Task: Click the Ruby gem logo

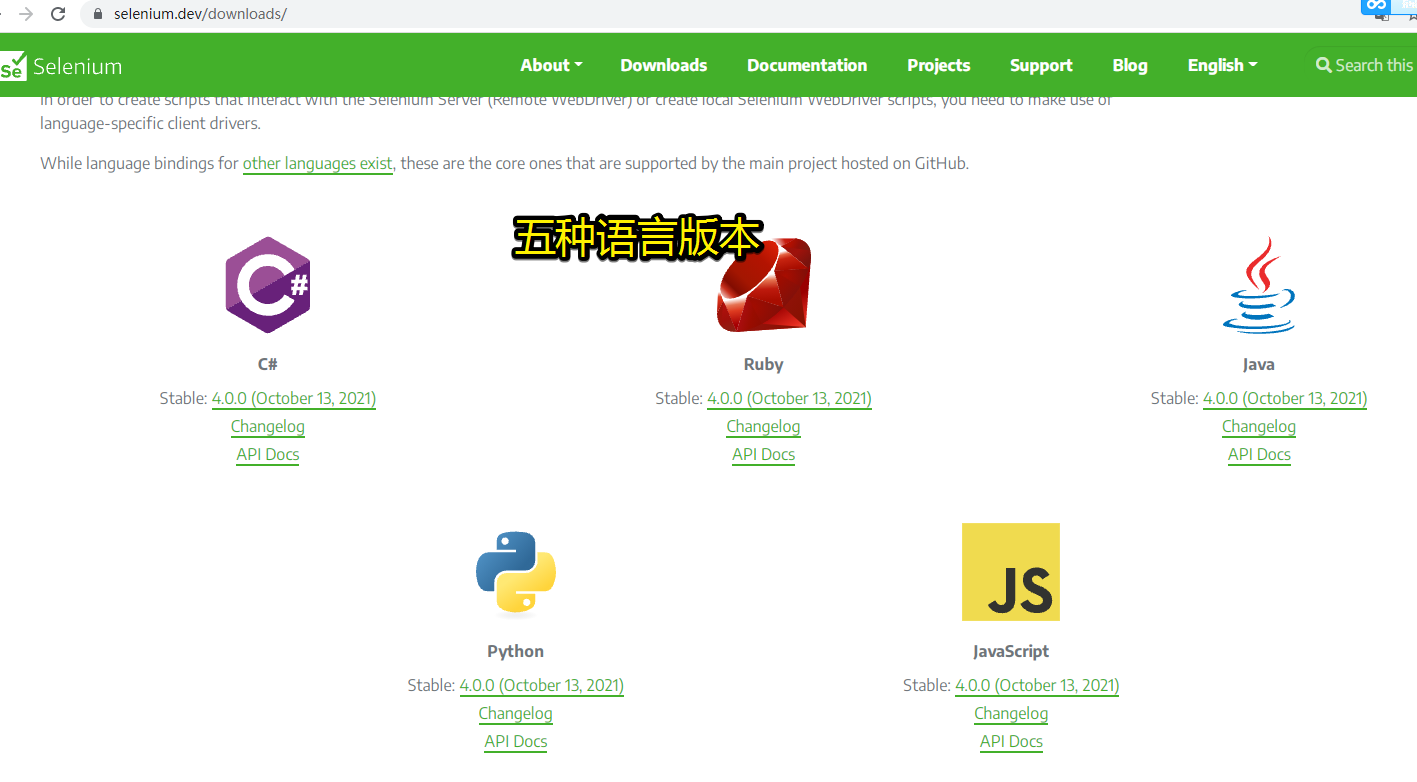Action: (763, 283)
